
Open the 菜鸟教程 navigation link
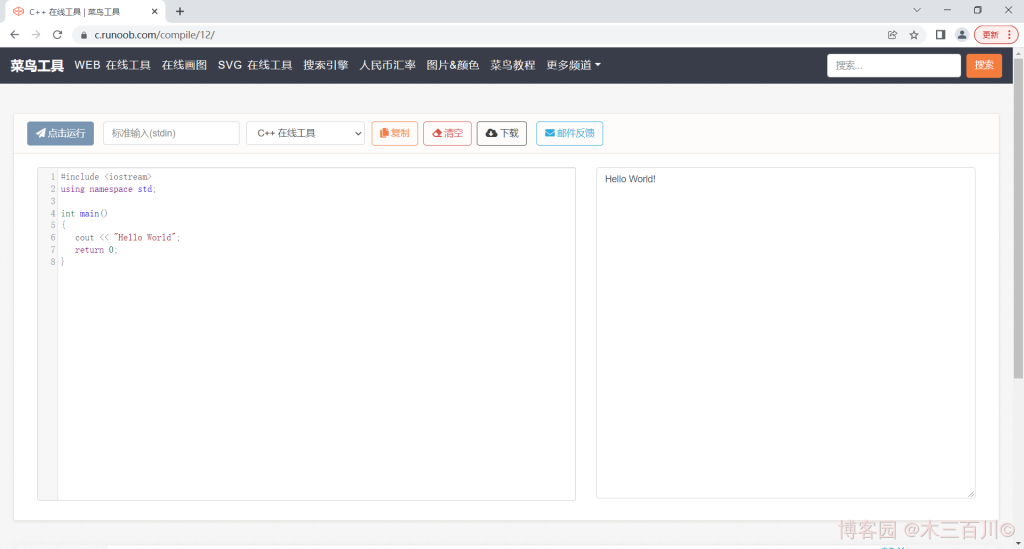tap(512, 65)
